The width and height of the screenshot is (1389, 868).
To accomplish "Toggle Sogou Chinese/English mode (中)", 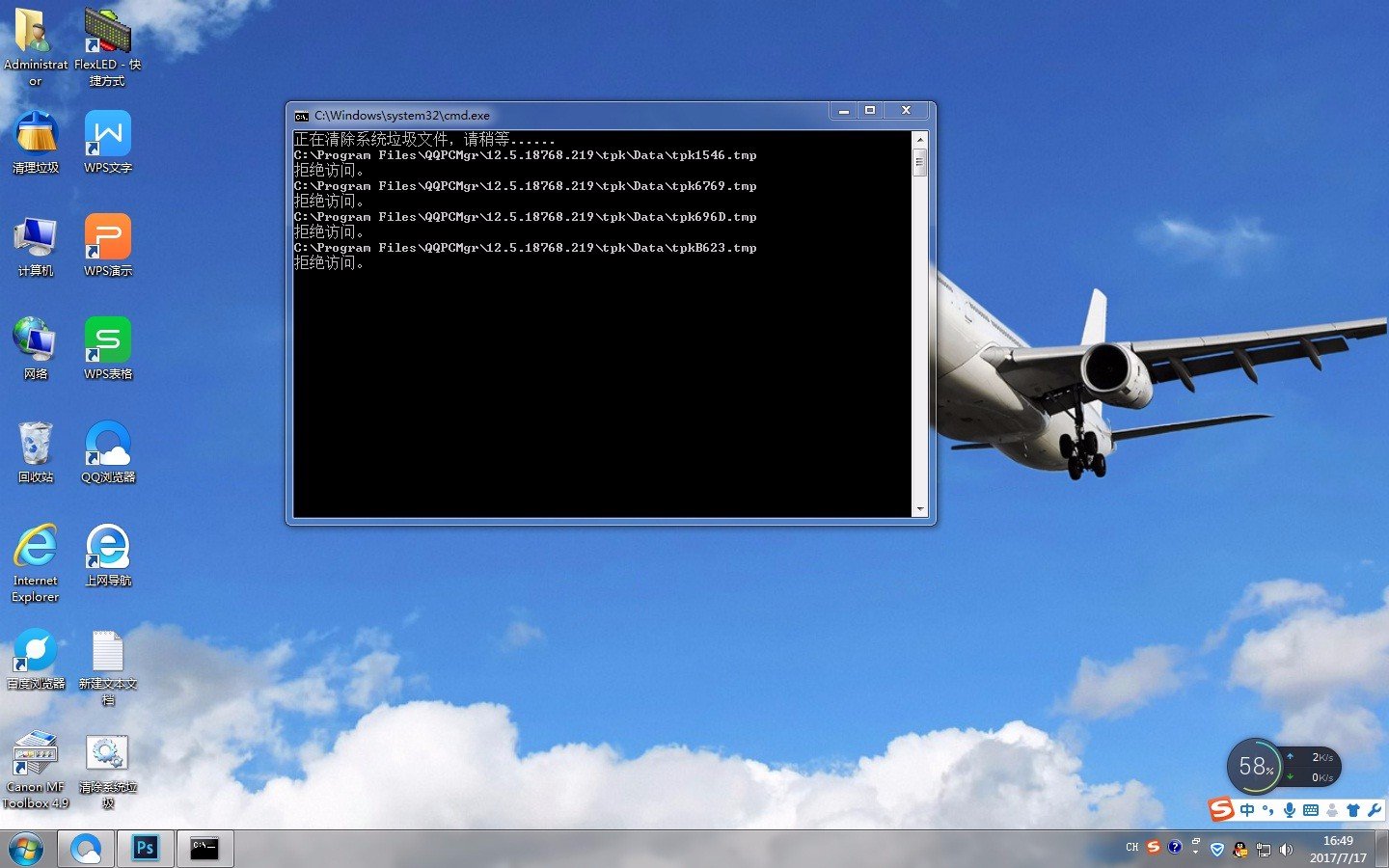I will [x=1247, y=810].
